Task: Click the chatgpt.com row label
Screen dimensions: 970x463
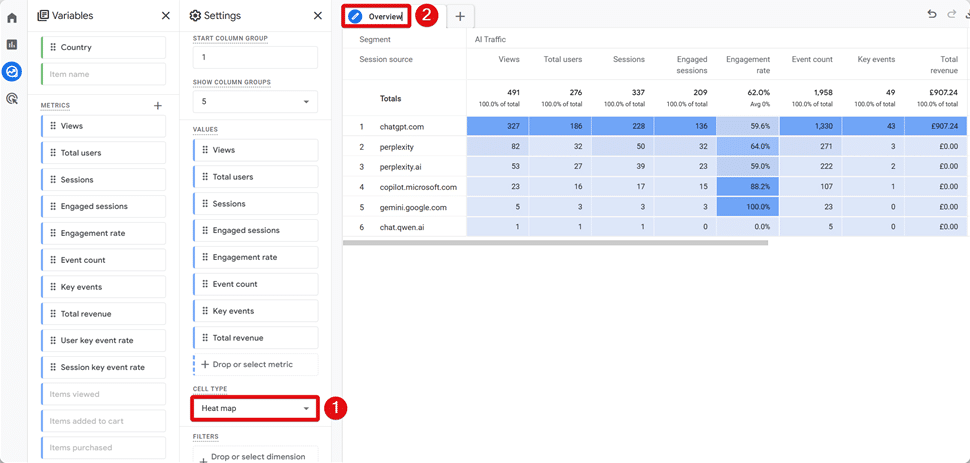Action: point(402,126)
